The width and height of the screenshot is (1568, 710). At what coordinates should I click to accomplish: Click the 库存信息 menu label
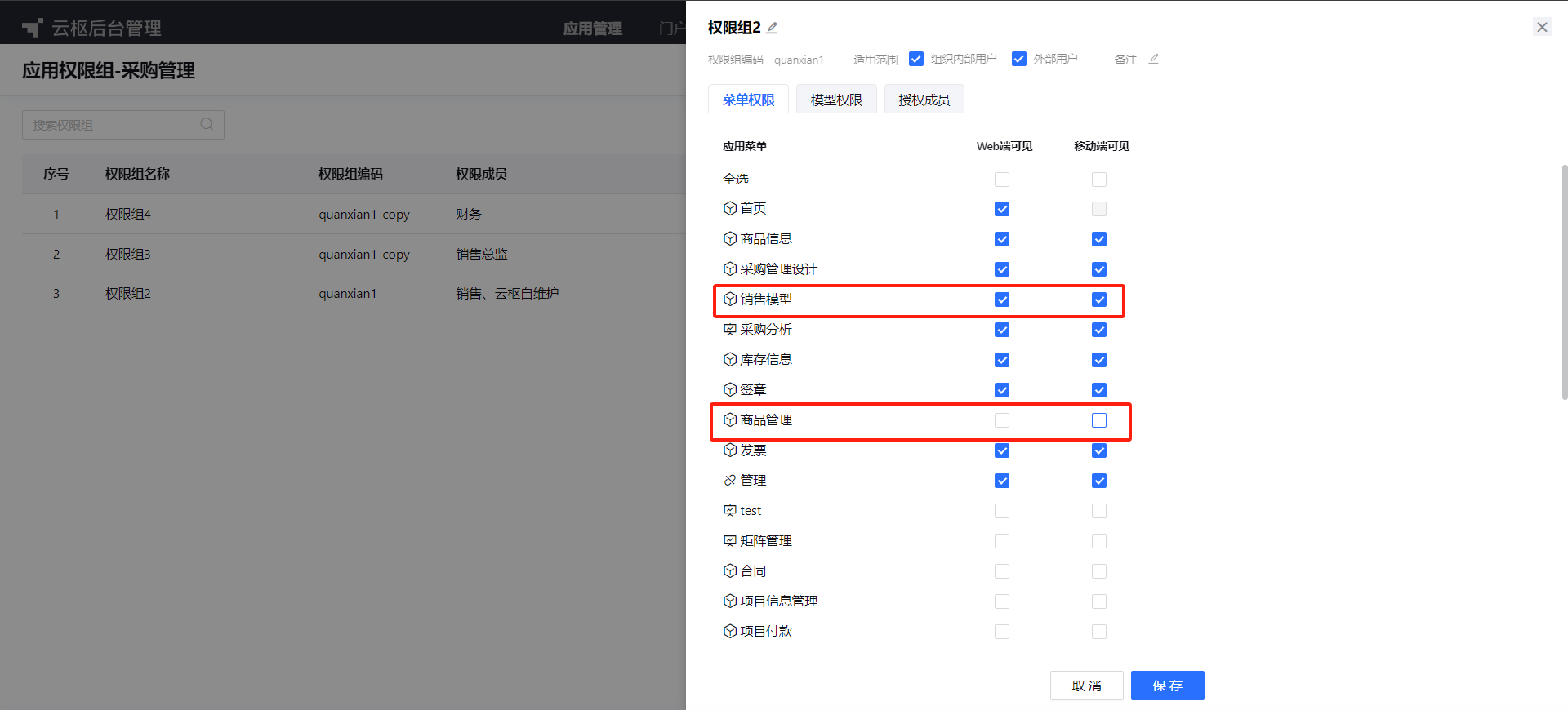[766, 359]
